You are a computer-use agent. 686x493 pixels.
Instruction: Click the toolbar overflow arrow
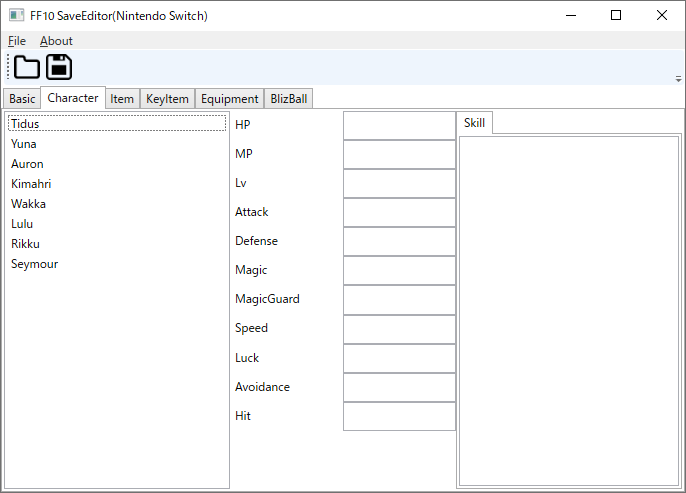coord(678,79)
